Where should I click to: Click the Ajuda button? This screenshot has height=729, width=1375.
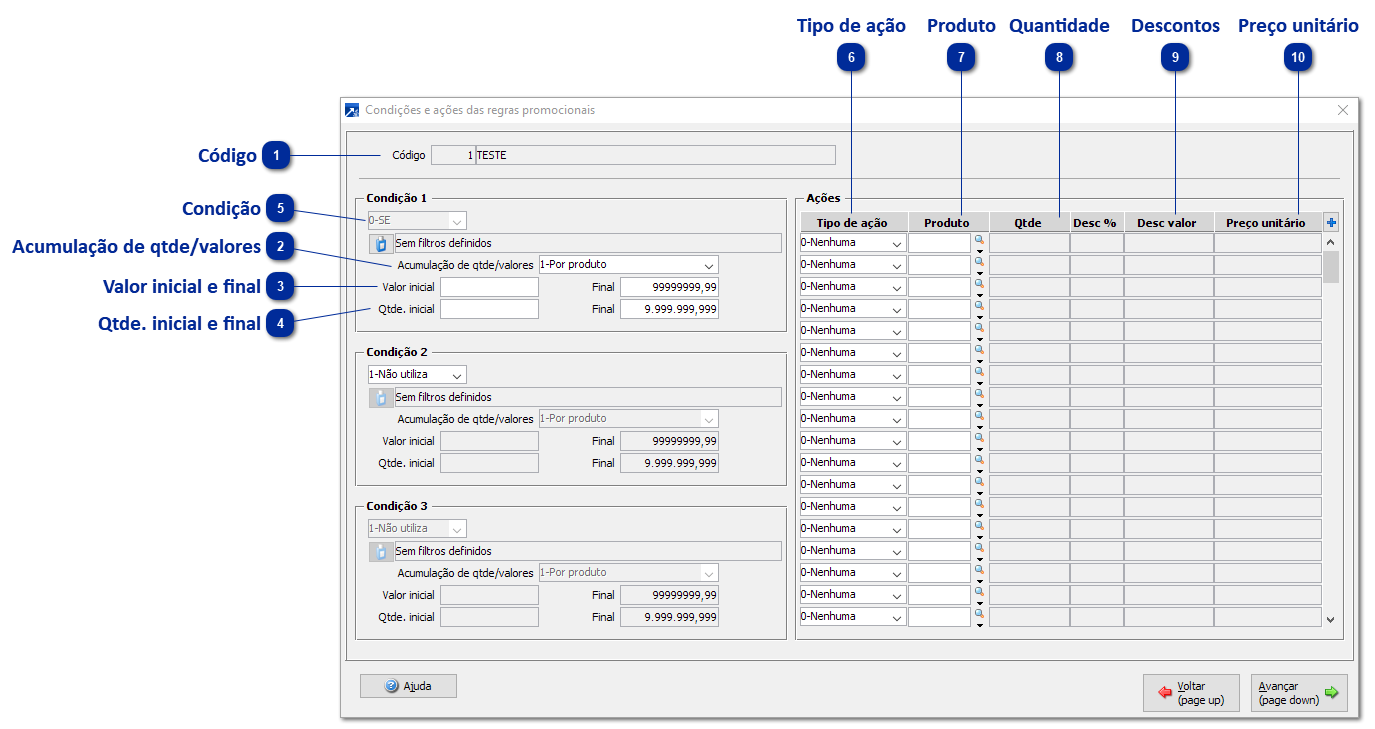[x=408, y=686]
